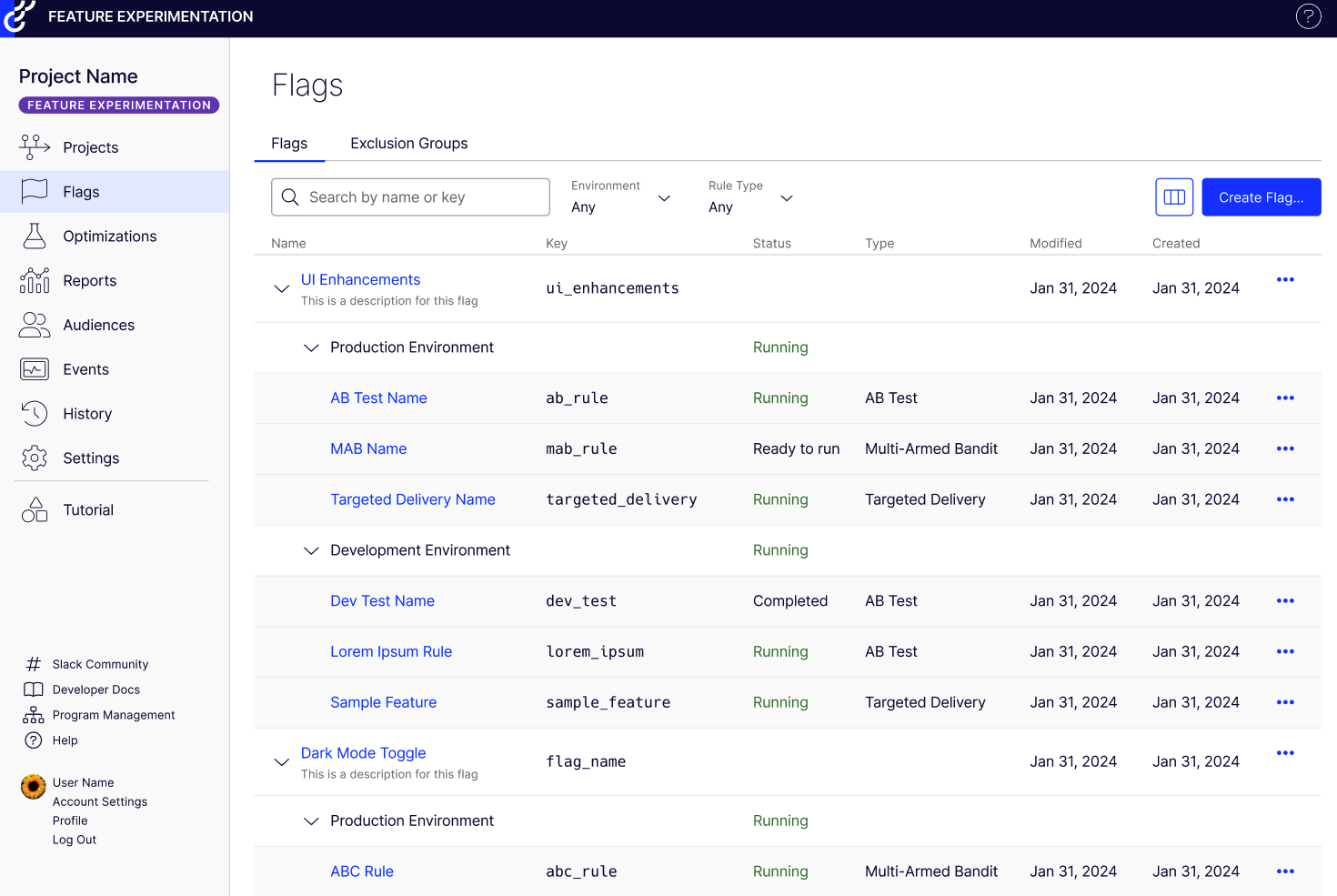This screenshot has width=1337, height=896.
Task: Open the MAB Name rule link
Action: click(x=368, y=448)
